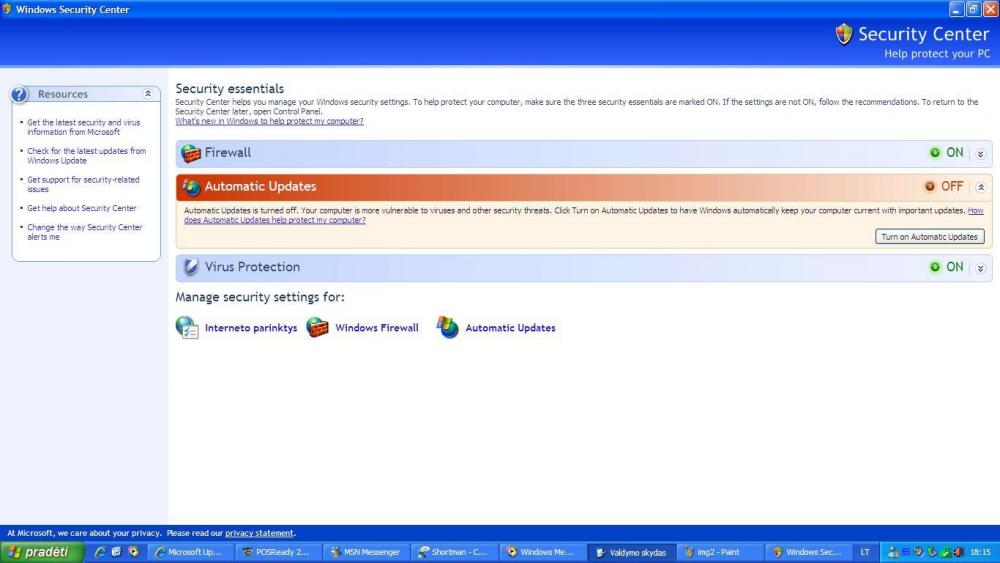Click Turn on Automatic Updates button
Viewport: 1000px width, 563px height.
pyautogui.click(x=929, y=237)
